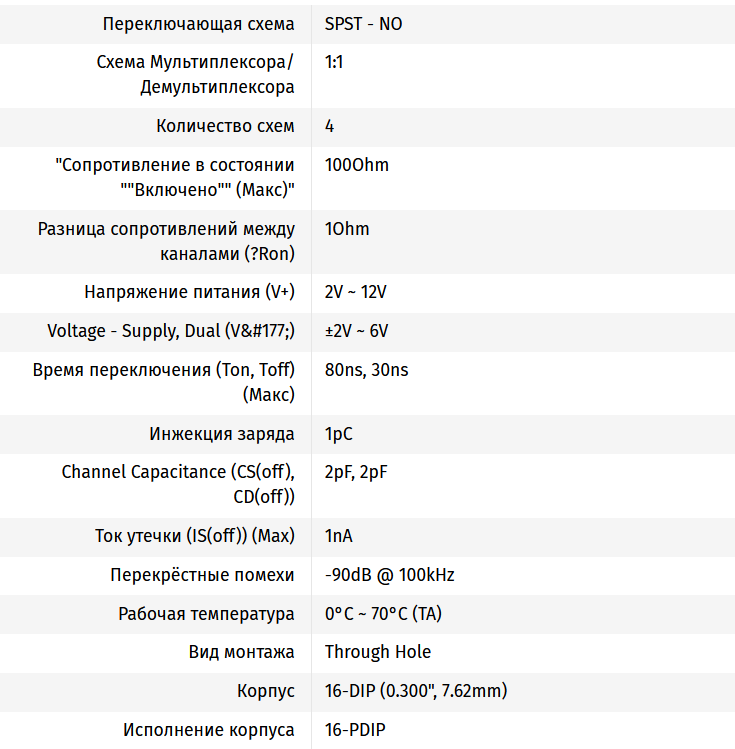The image size is (735, 749).
Task: Click the "1nA" leakage current value
Action: 338,536
